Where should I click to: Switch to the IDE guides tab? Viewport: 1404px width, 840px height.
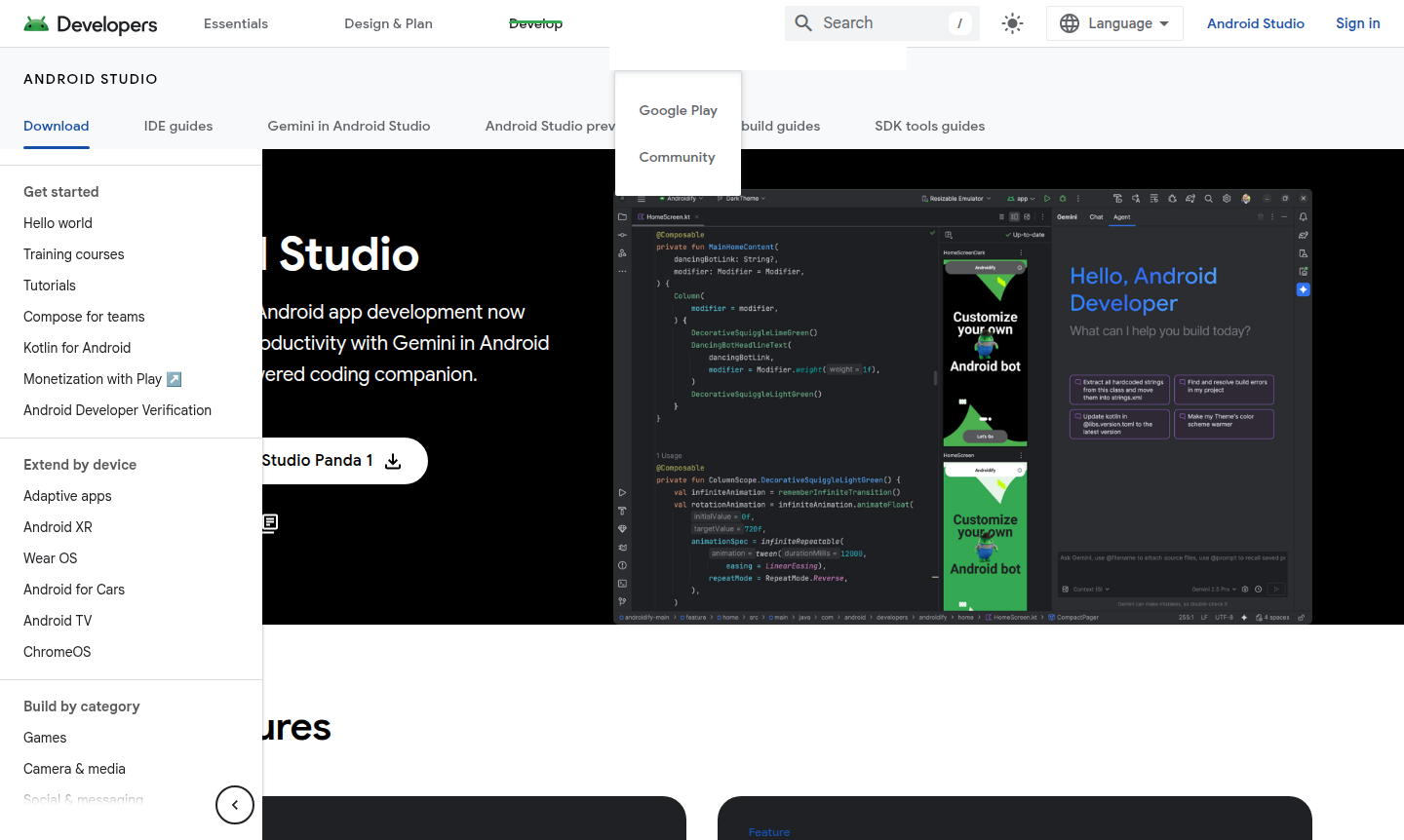click(178, 126)
